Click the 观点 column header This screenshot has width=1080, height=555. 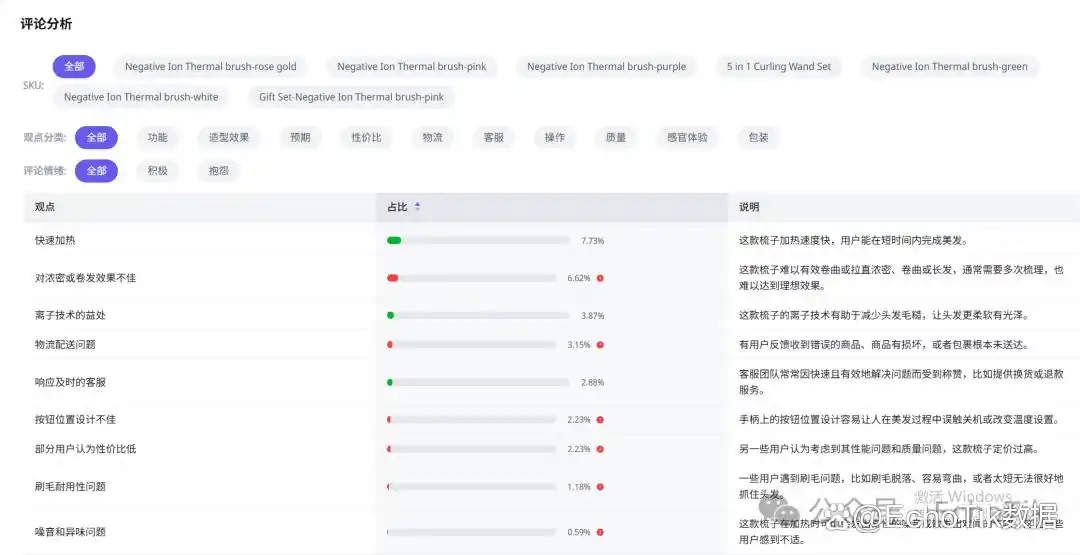click(x=45, y=207)
